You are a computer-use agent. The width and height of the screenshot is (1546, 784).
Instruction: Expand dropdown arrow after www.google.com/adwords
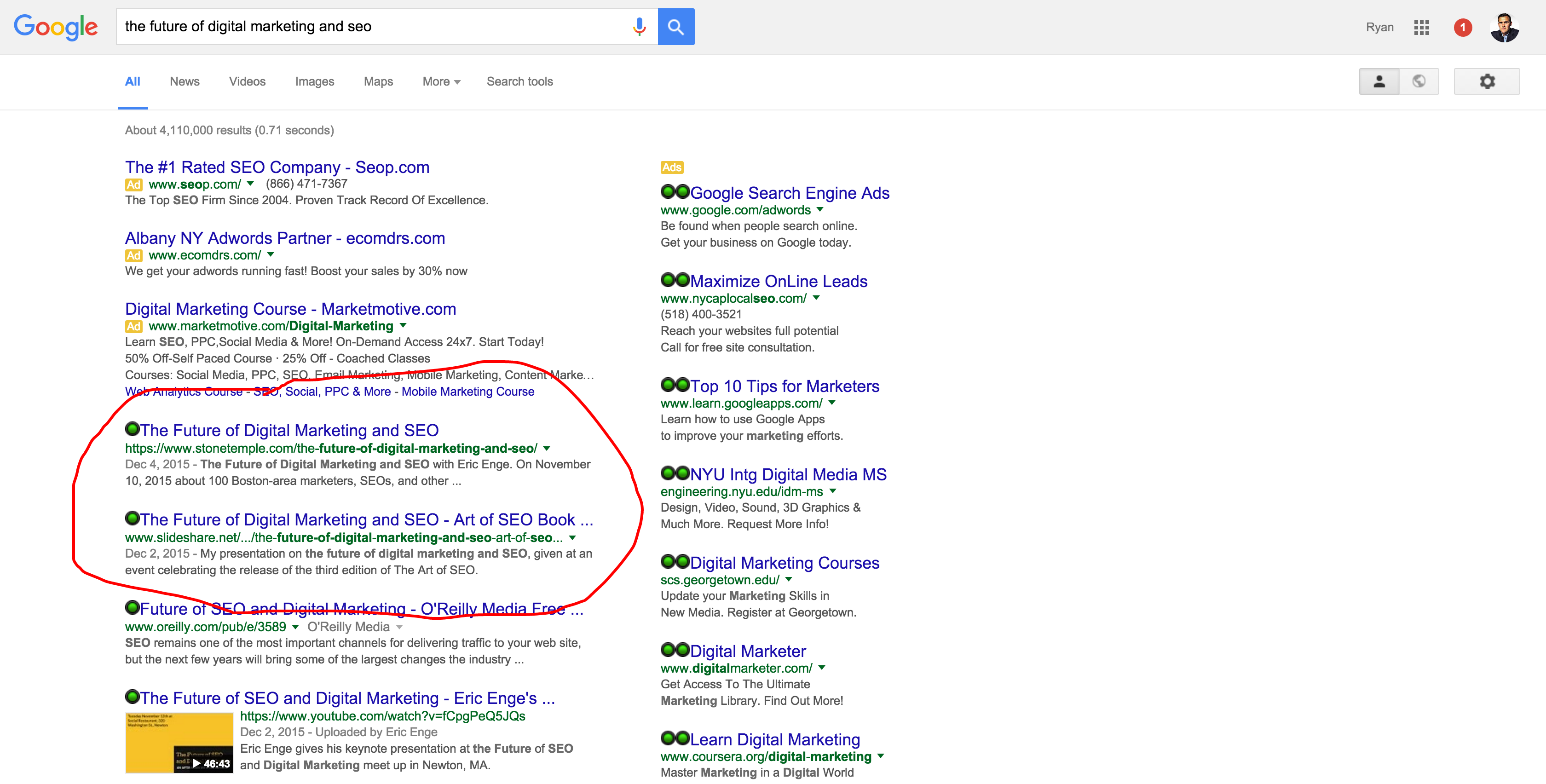pos(820,209)
